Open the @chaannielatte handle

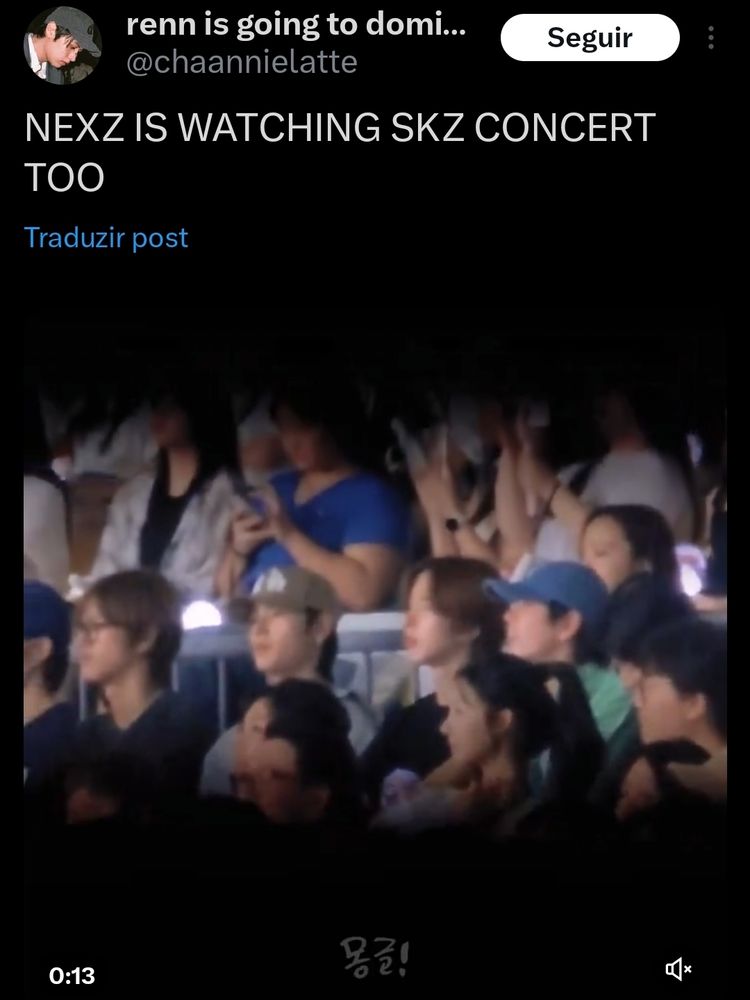(242, 62)
